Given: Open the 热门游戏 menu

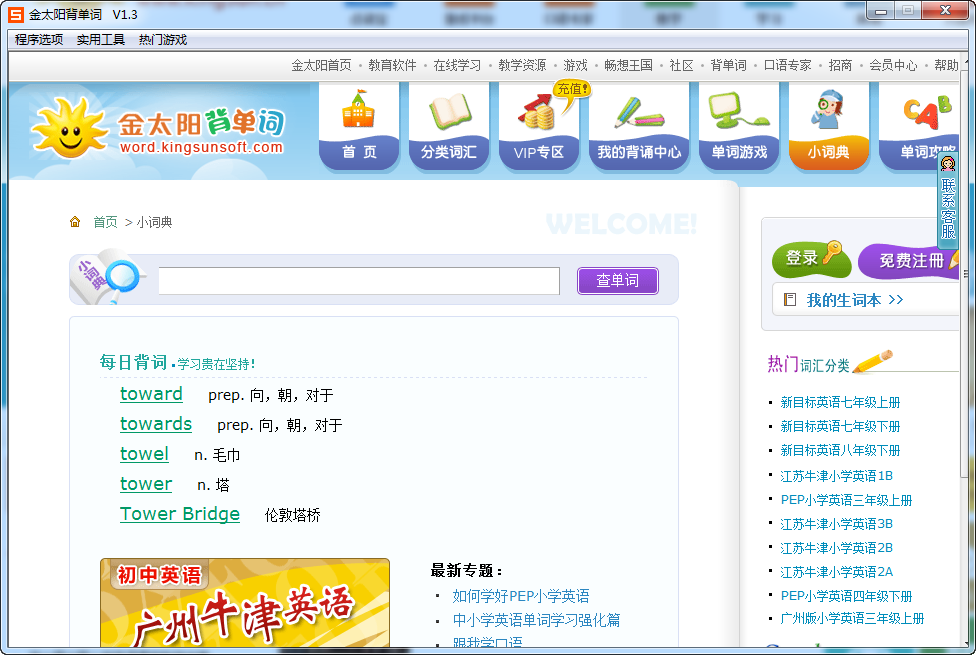Looking at the screenshot, I should [x=162, y=40].
